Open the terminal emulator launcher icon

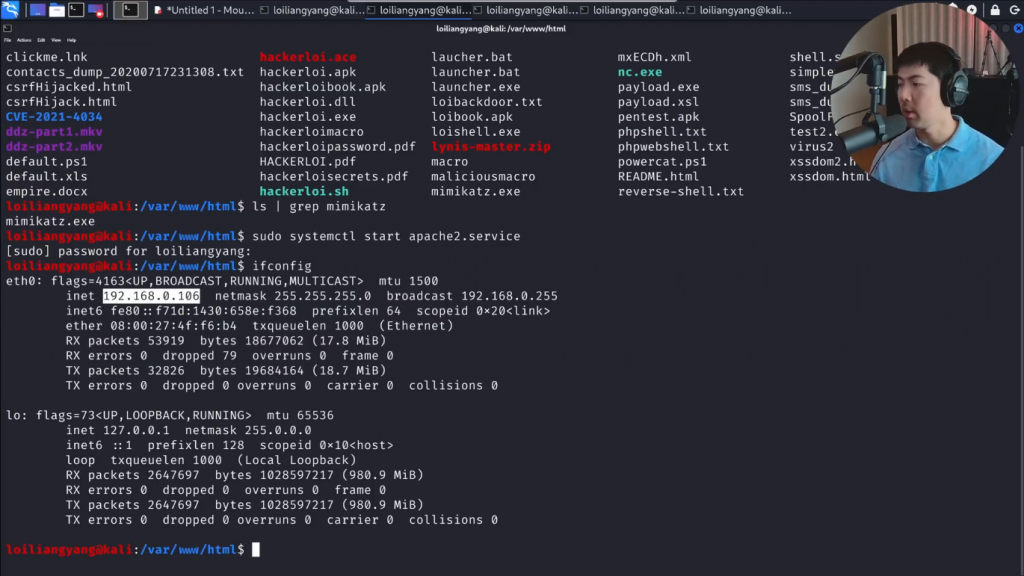(76, 10)
